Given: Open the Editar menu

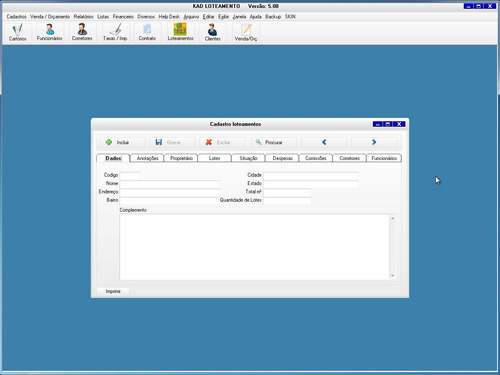Looking at the screenshot, I should pyautogui.click(x=208, y=17).
